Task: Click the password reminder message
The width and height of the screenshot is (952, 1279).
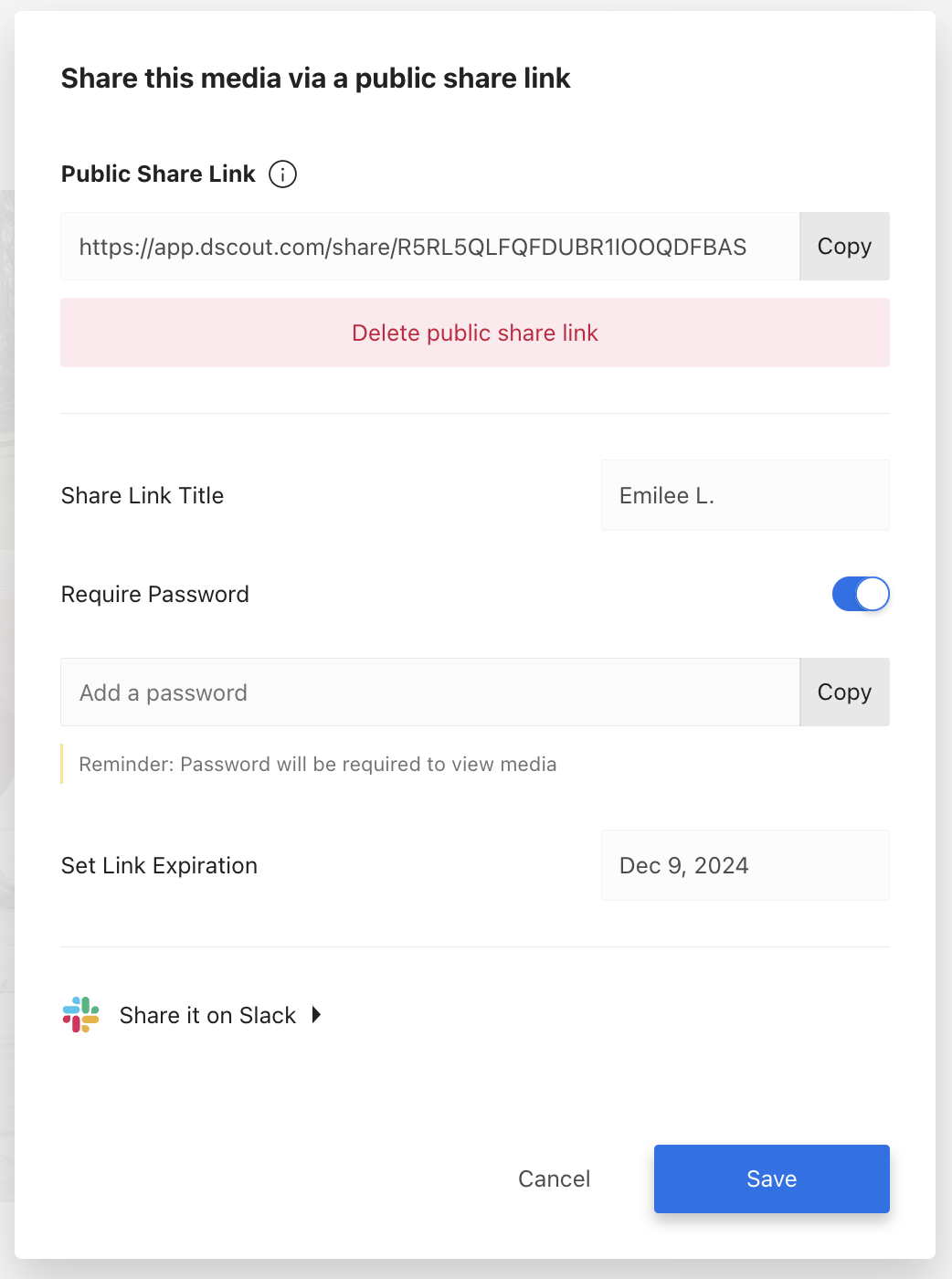Action: click(316, 764)
